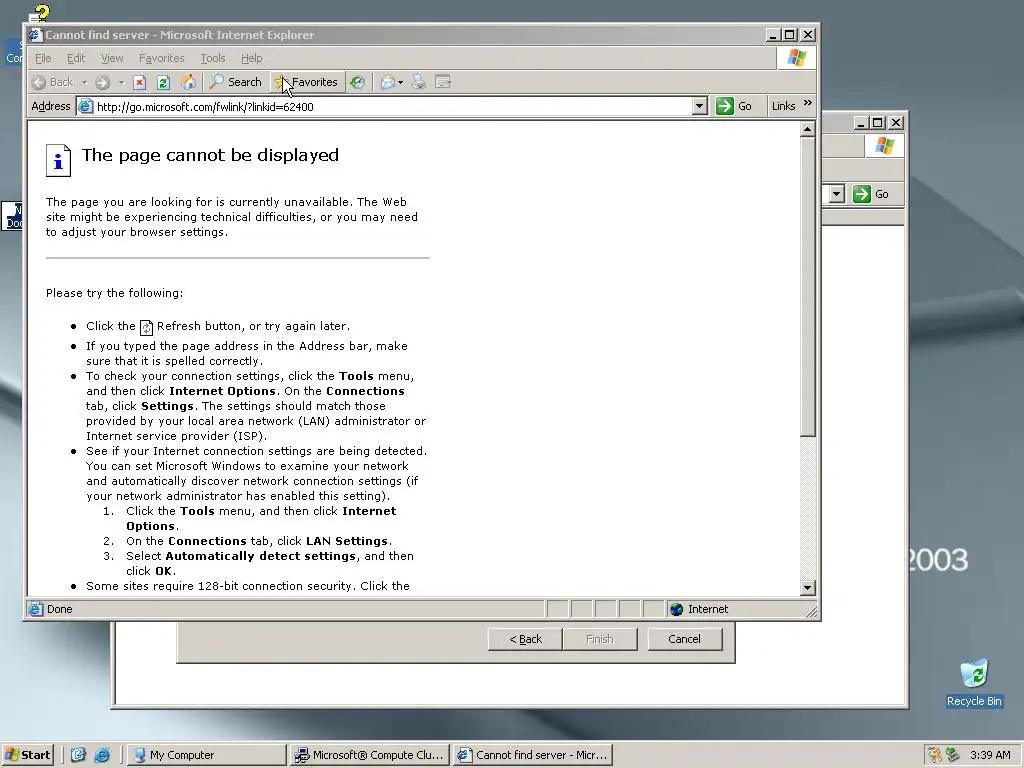Click the vertical scrollbar thumb
Image resolution: width=1024 pixels, height=768 pixels.
pos(807,286)
